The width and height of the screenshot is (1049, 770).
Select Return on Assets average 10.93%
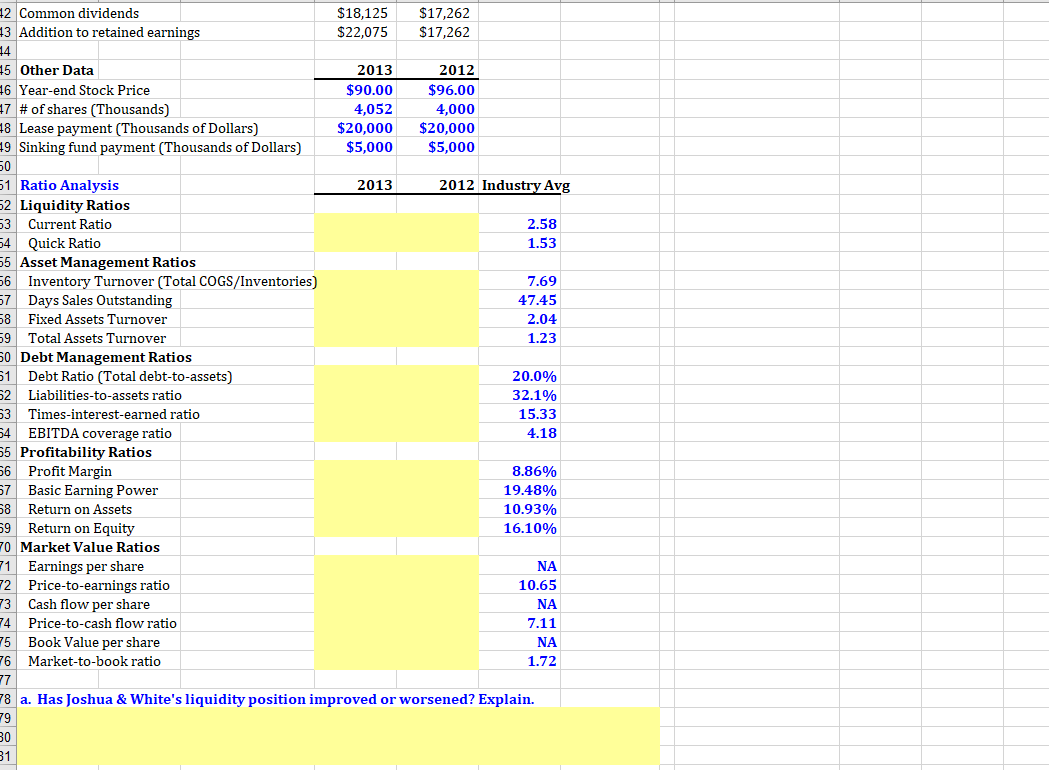click(530, 509)
